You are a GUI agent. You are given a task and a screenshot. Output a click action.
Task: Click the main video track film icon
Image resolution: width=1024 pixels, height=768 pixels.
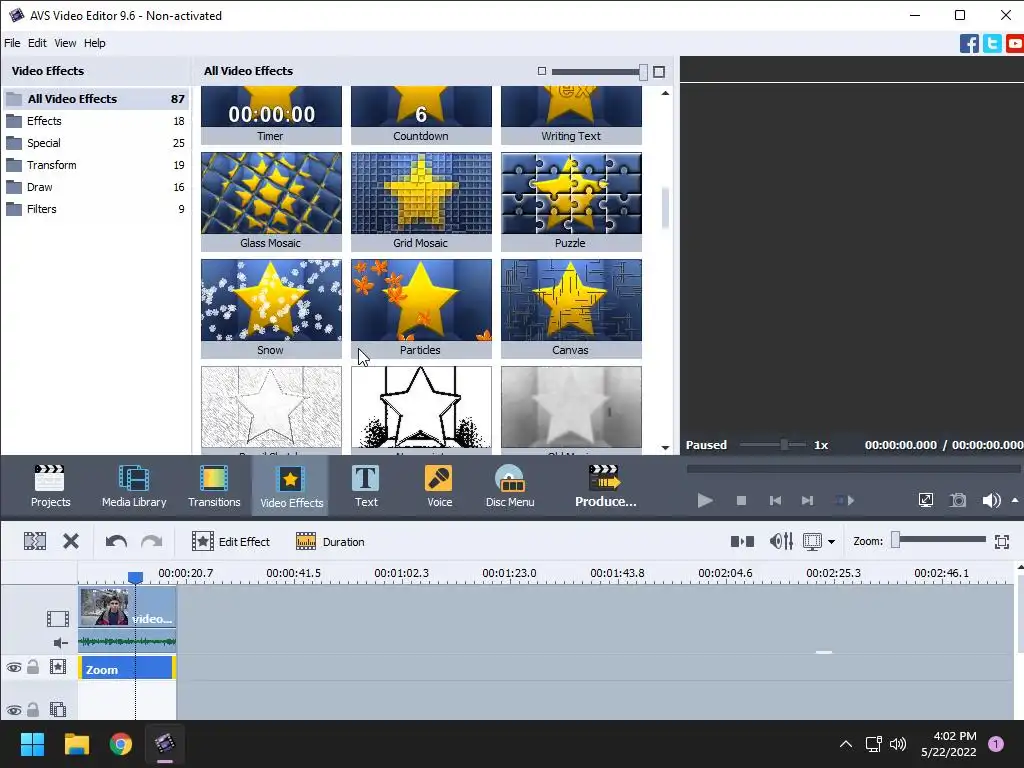[x=57, y=618]
